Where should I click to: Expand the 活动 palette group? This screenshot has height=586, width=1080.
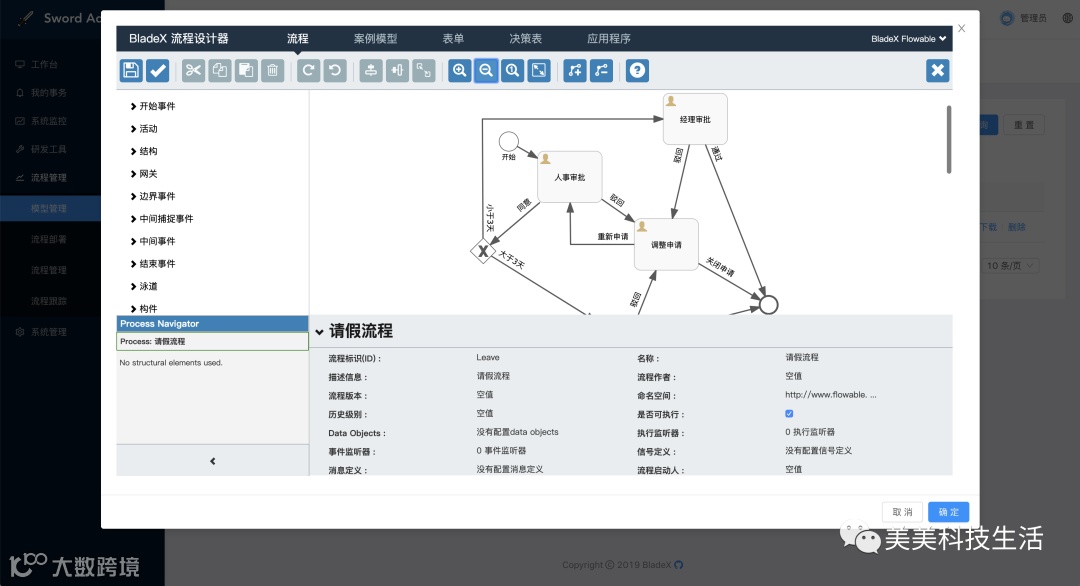[x=144, y=129]
